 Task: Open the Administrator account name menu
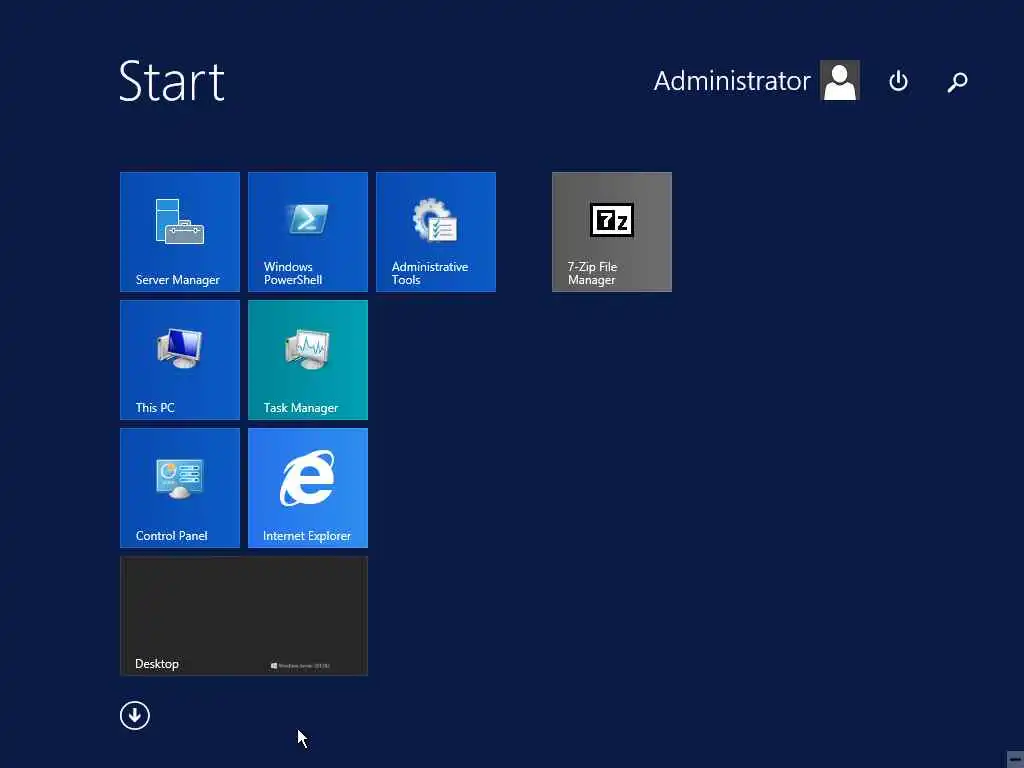(732, 81)
